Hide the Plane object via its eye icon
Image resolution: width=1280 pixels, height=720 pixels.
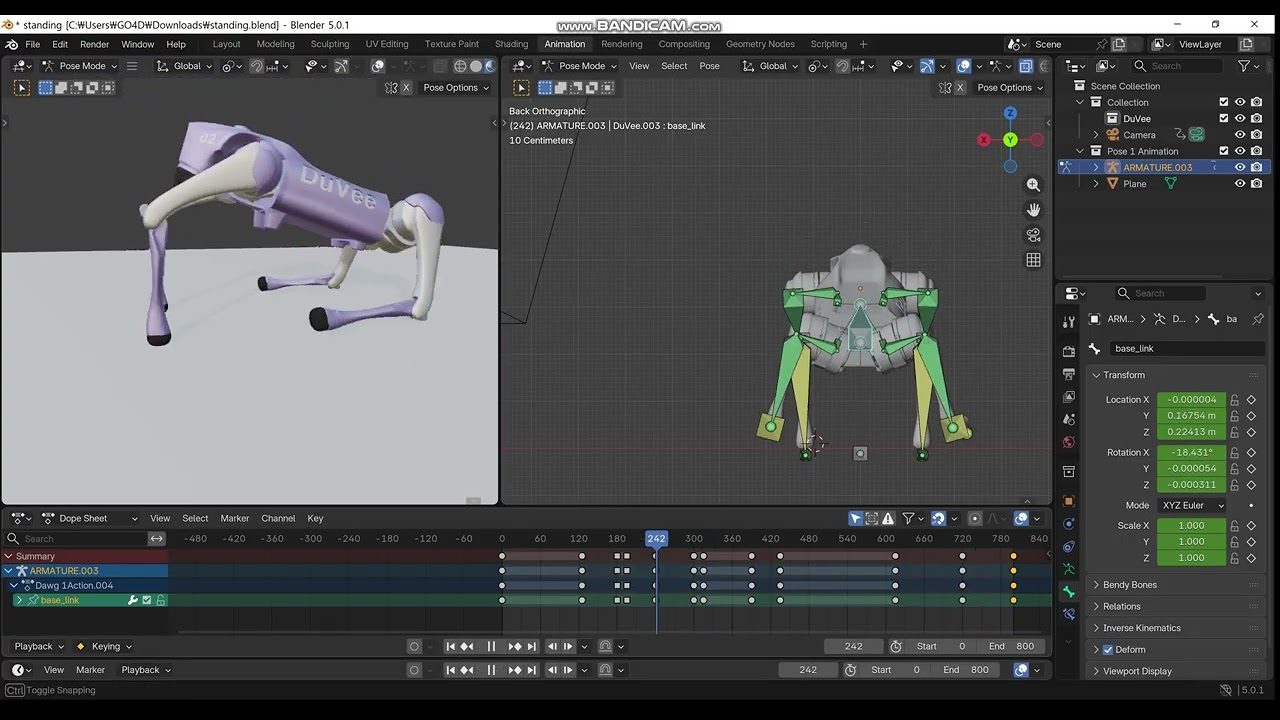1240,184
